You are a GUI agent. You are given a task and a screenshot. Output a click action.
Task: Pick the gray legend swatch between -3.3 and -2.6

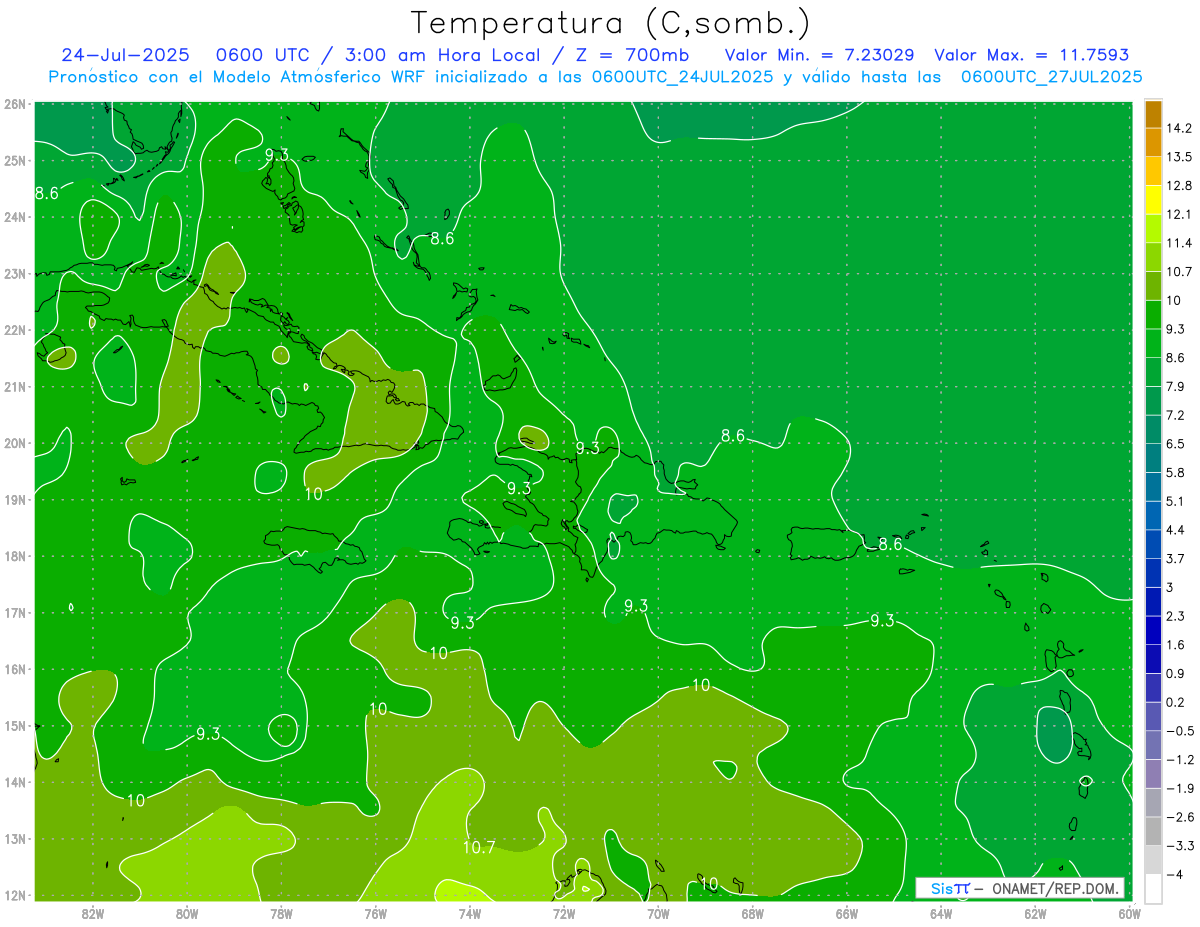pyautogui.click(x=1153, y=831)
